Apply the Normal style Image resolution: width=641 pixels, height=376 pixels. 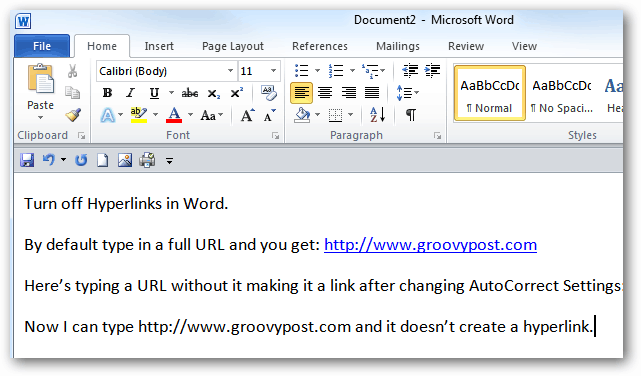(490, 93)
